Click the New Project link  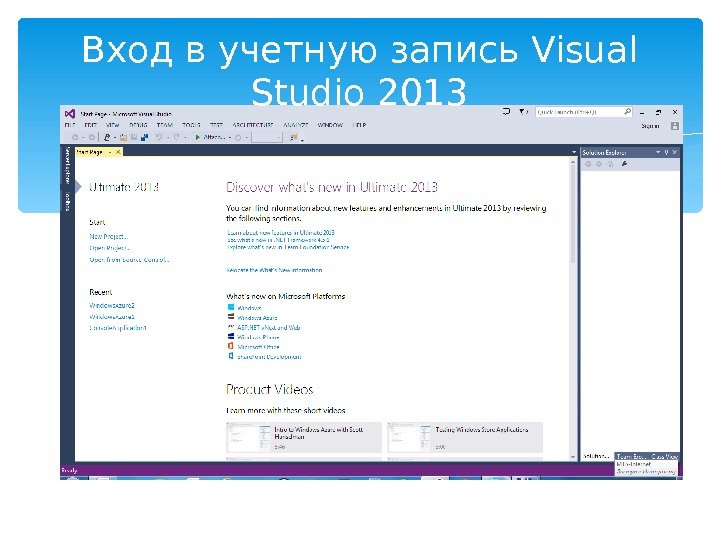pyautogui.click(x=108, y=236)
